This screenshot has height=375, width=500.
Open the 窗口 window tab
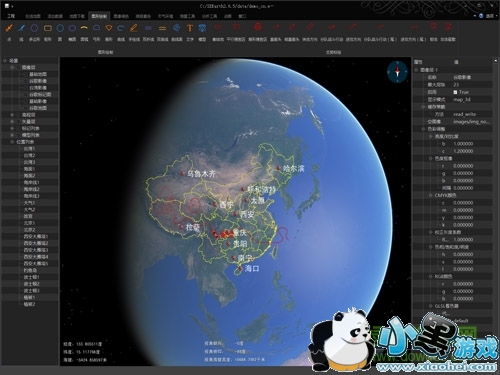[x=242, y=16]
